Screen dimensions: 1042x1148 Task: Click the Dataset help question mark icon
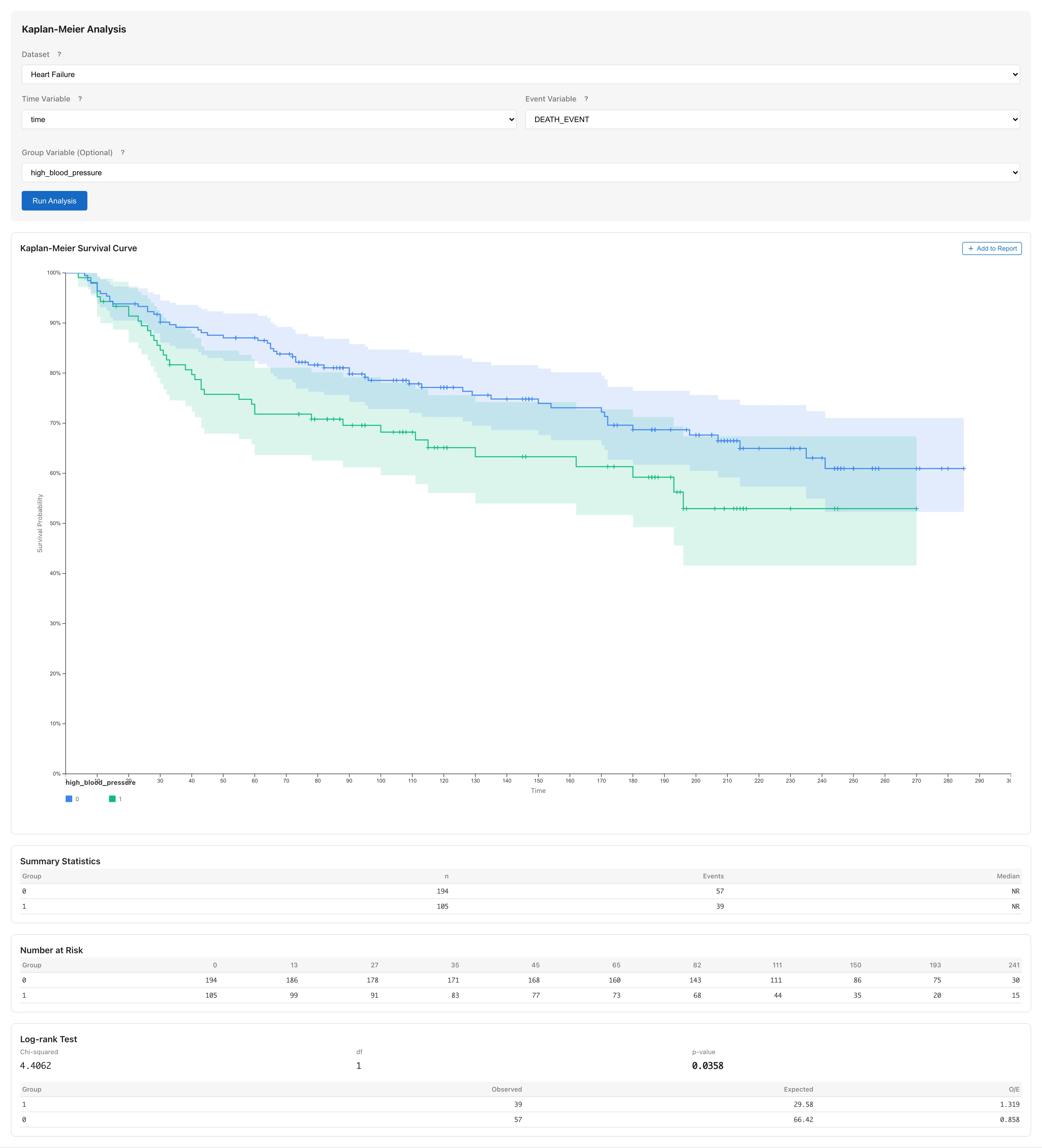point(59,55)
